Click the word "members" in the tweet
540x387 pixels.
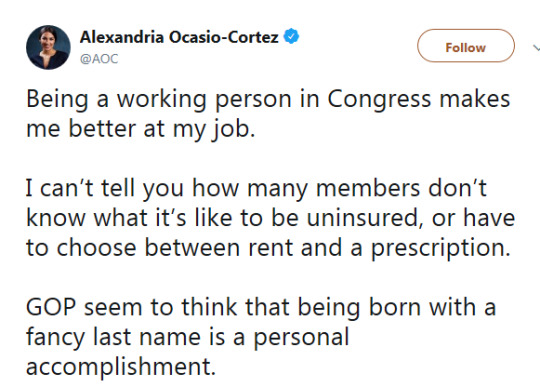368,188
